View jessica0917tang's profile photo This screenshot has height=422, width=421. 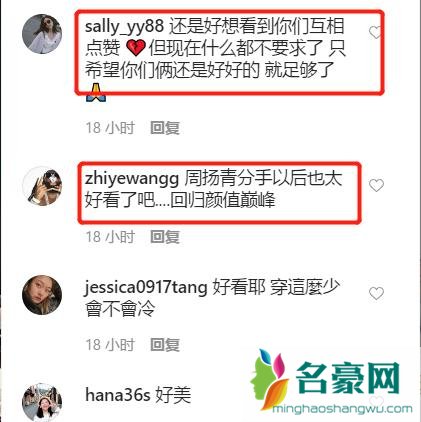pos(42,295)
